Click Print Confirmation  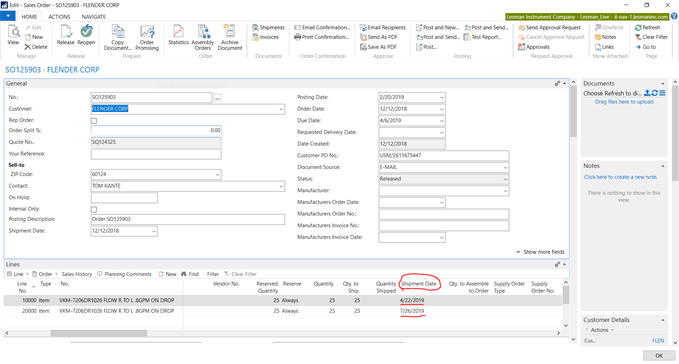point(321,37)
